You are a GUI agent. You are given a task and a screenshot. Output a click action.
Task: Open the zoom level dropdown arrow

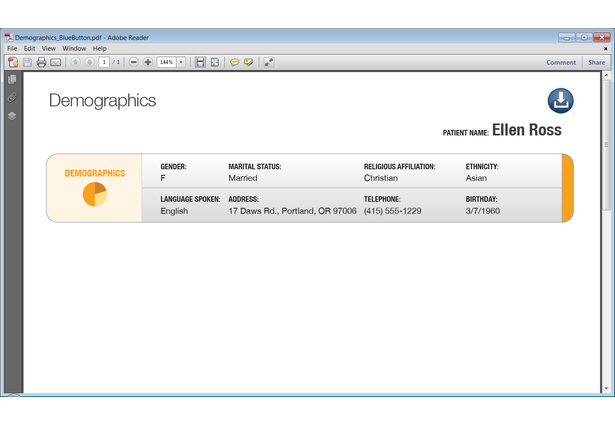tap(181, 62)
